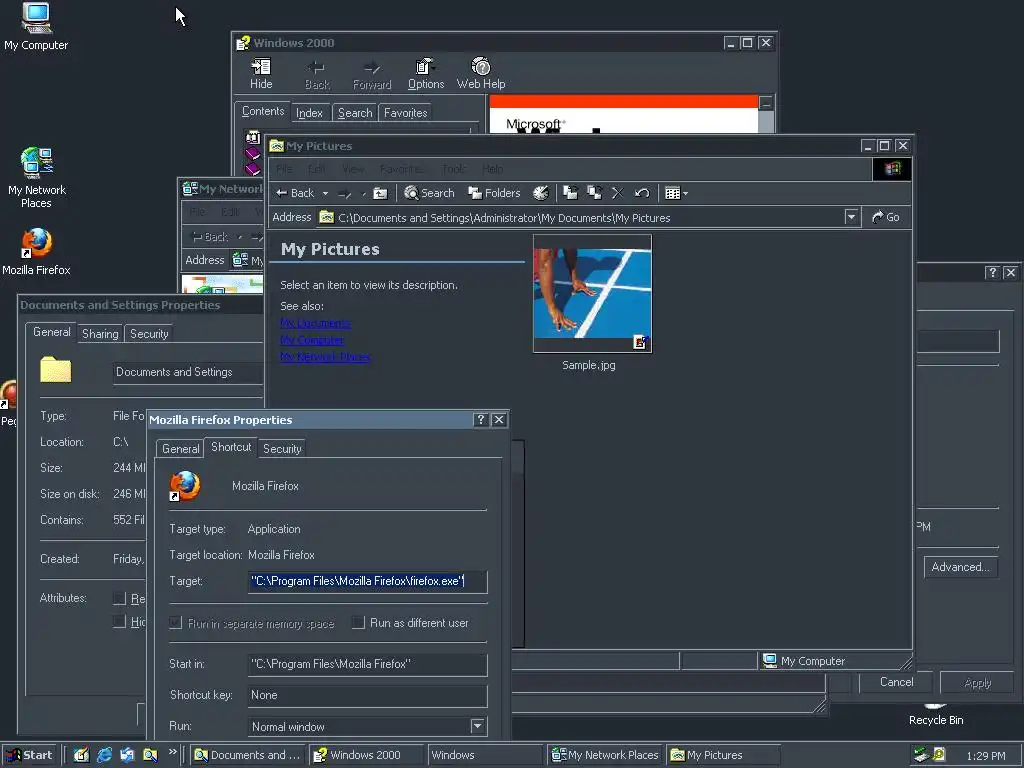
Task: Click Move To icon in My Pictures toolbar
Action: click(570, 193)
